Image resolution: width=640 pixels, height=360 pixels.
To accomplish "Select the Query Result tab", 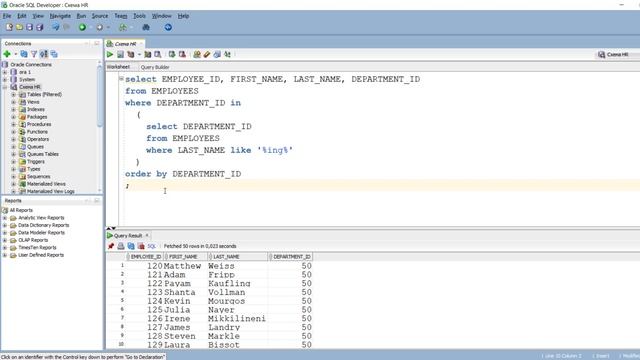I will pyautogui.click(x=128, y=236).
